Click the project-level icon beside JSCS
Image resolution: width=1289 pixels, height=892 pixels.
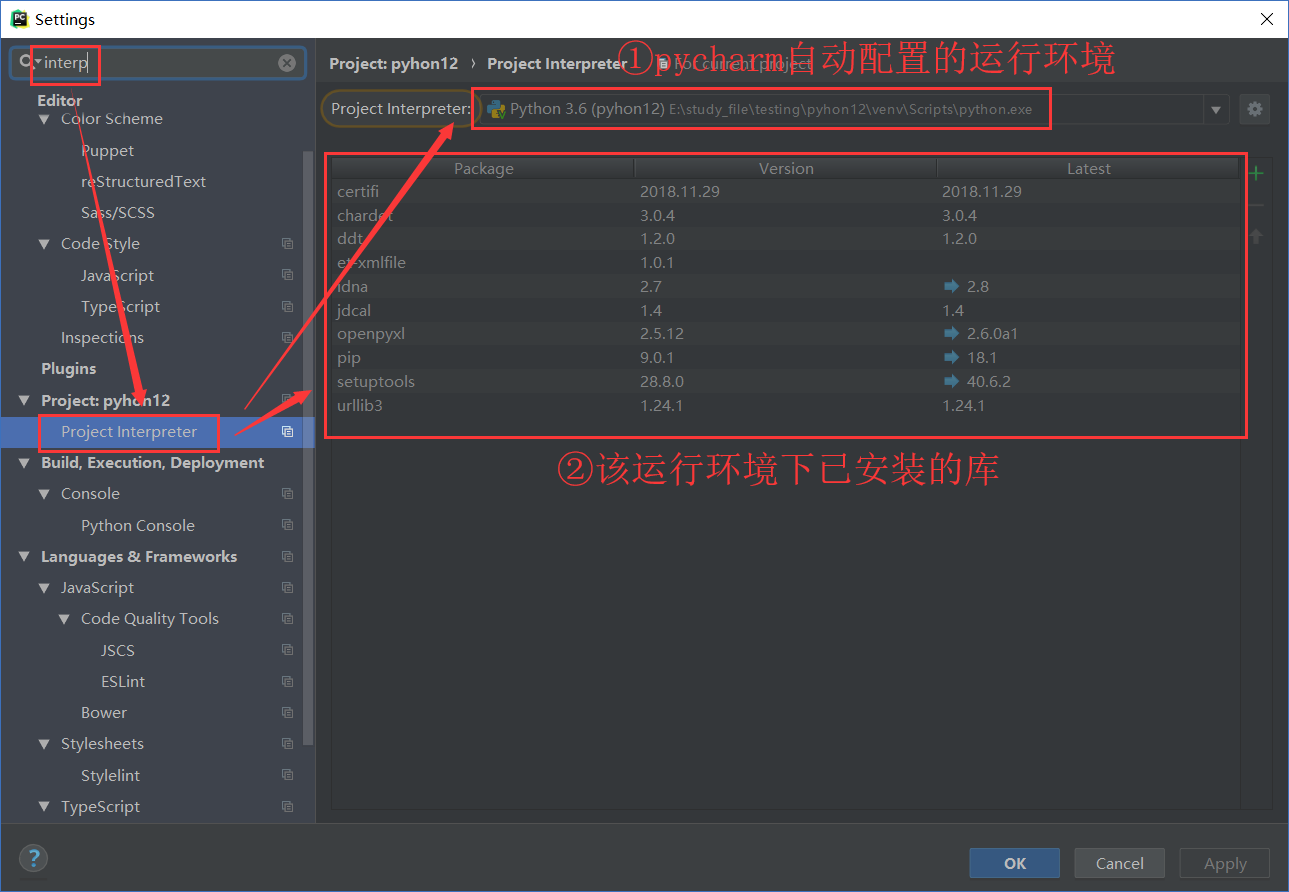click(x=287, y=650)
